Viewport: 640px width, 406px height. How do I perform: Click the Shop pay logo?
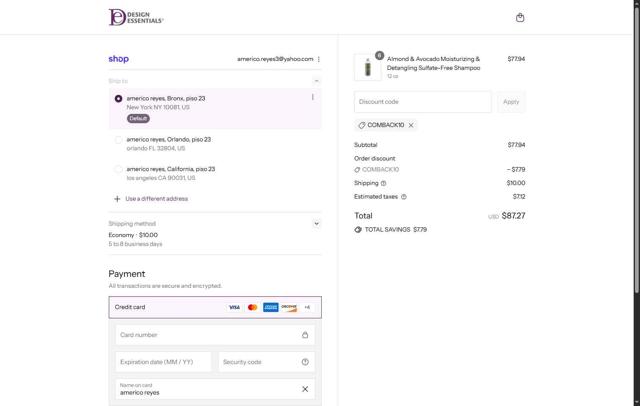point(119,59)
